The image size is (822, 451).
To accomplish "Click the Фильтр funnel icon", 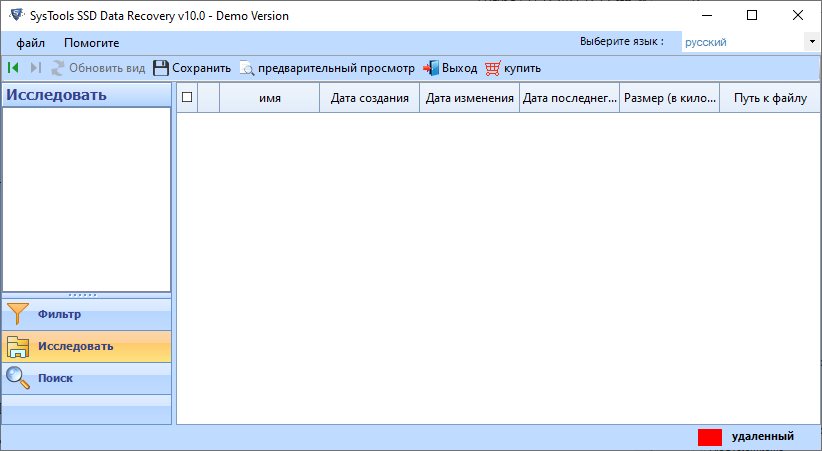I will coord(18,314).
